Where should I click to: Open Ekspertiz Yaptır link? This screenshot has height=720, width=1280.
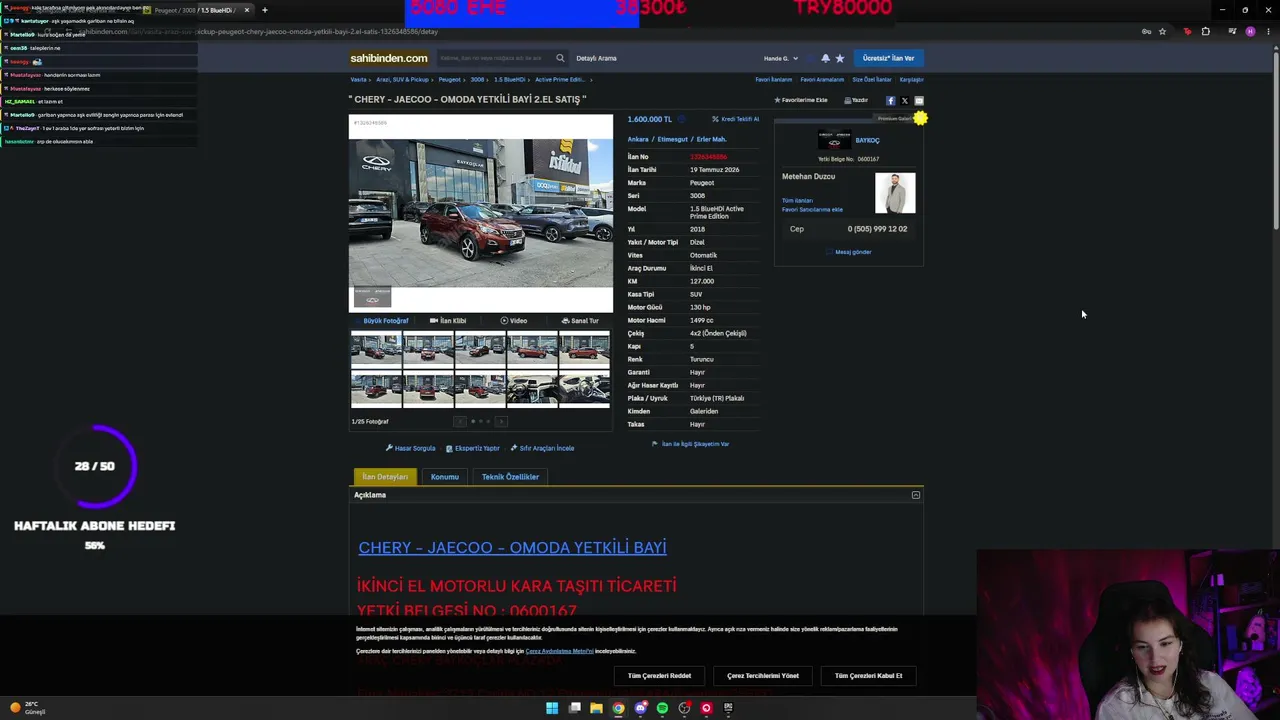tap(472, 448)
